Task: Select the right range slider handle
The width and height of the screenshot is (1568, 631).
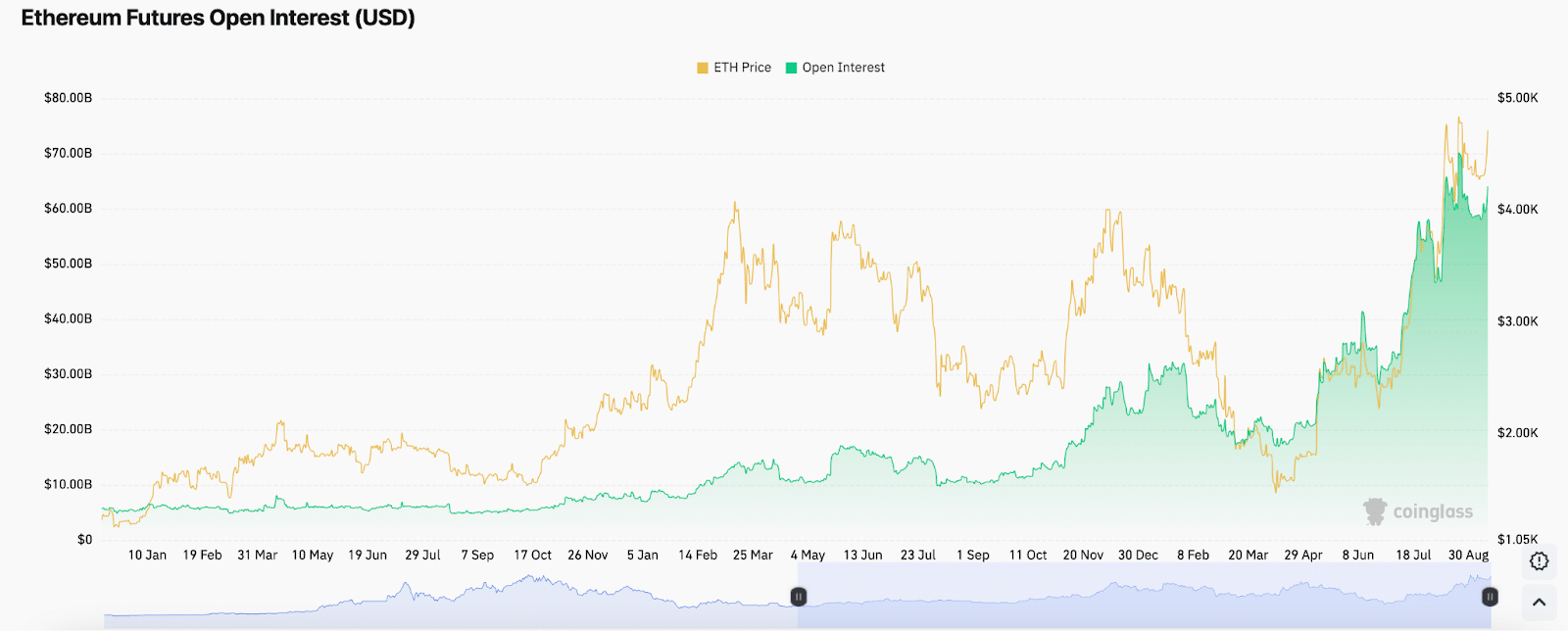Action: 1490,597
